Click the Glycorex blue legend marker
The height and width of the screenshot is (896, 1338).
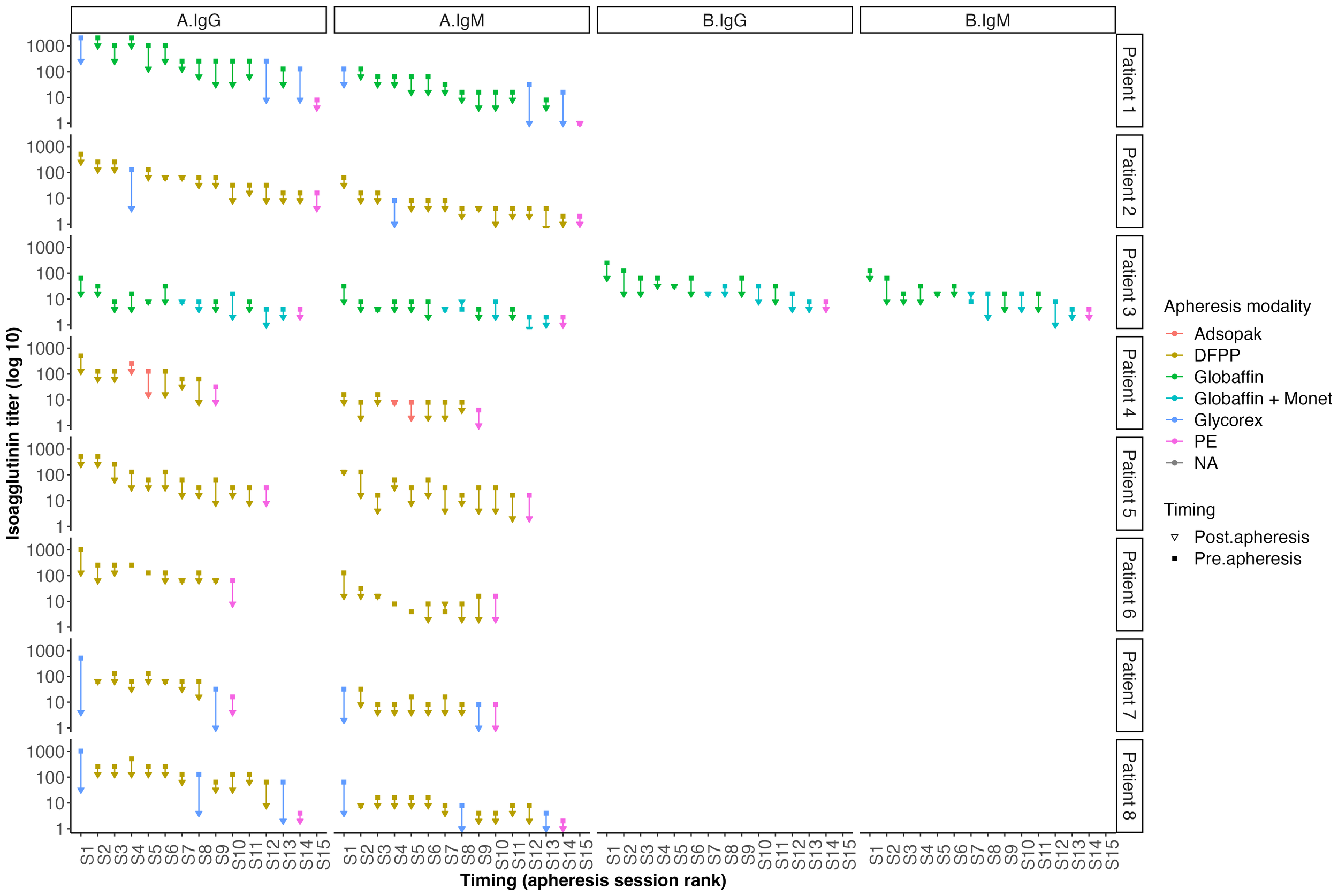click(x=1174, y=420)
